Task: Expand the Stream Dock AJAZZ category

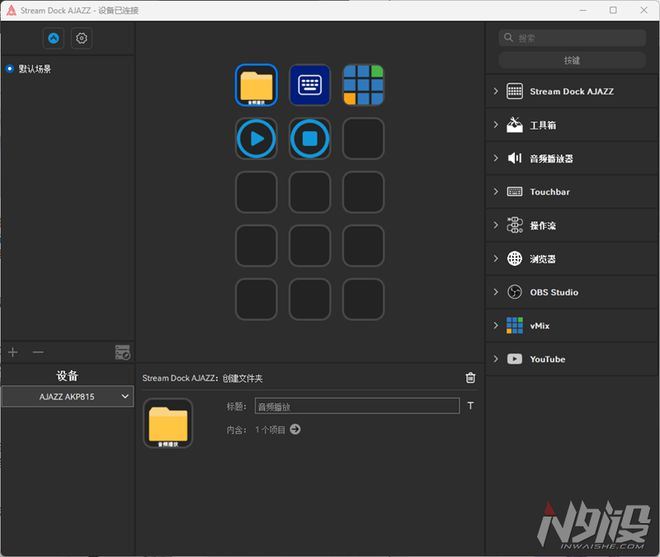Action: (571, 91)
